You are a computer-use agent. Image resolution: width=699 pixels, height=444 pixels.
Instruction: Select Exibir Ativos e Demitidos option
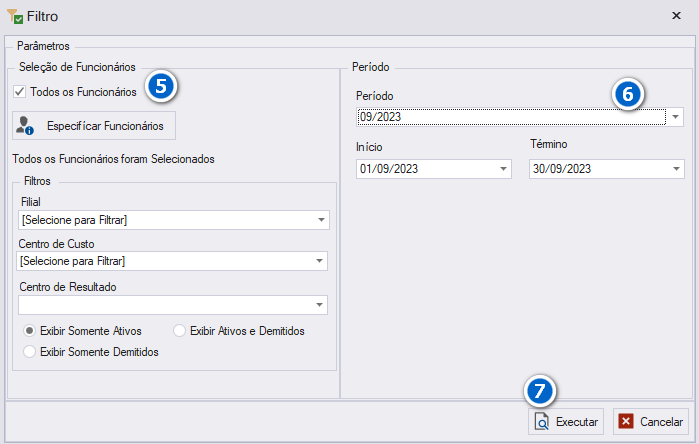(179, 331)
